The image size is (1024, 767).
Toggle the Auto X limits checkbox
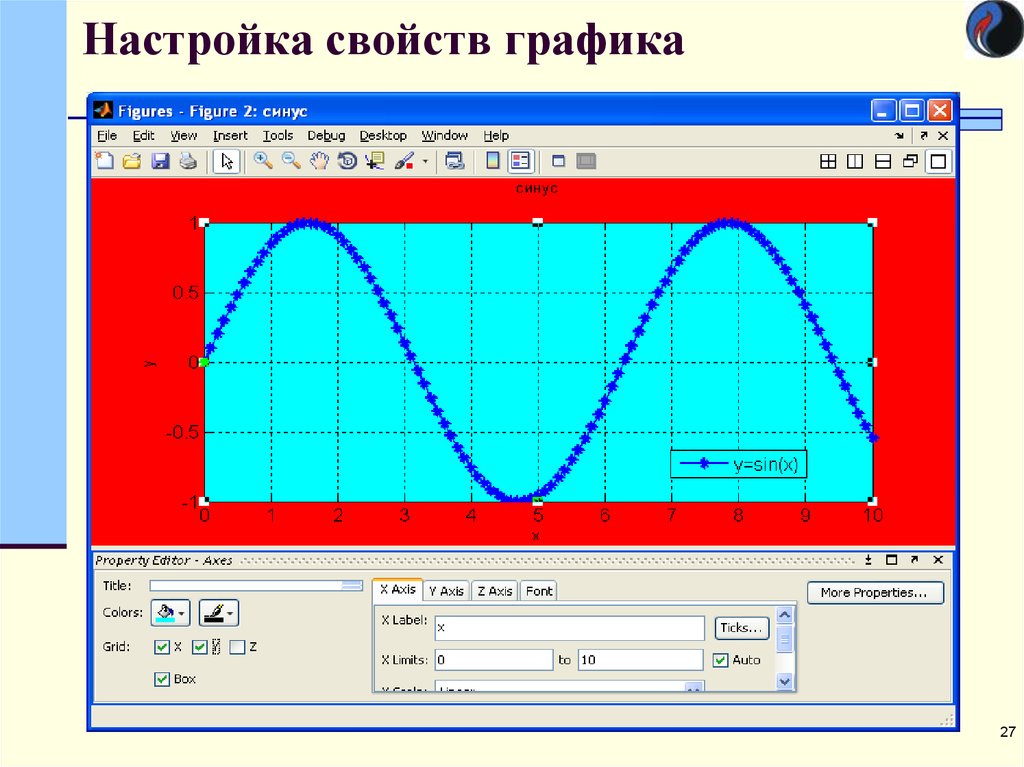[x=720, y=660]
